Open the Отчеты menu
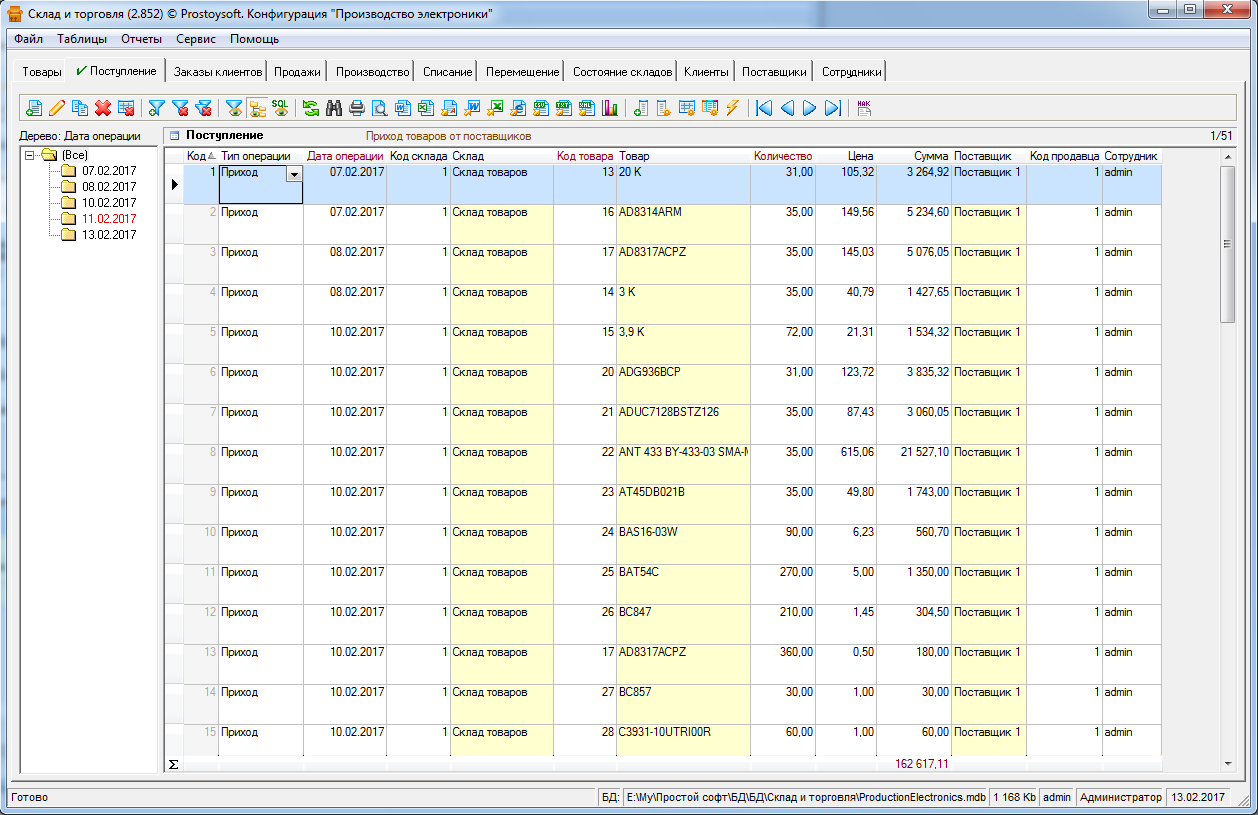 (x=141, y=39)
